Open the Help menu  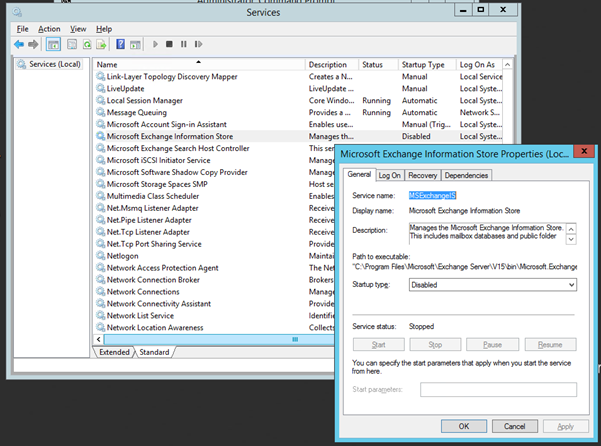(104, 29)
